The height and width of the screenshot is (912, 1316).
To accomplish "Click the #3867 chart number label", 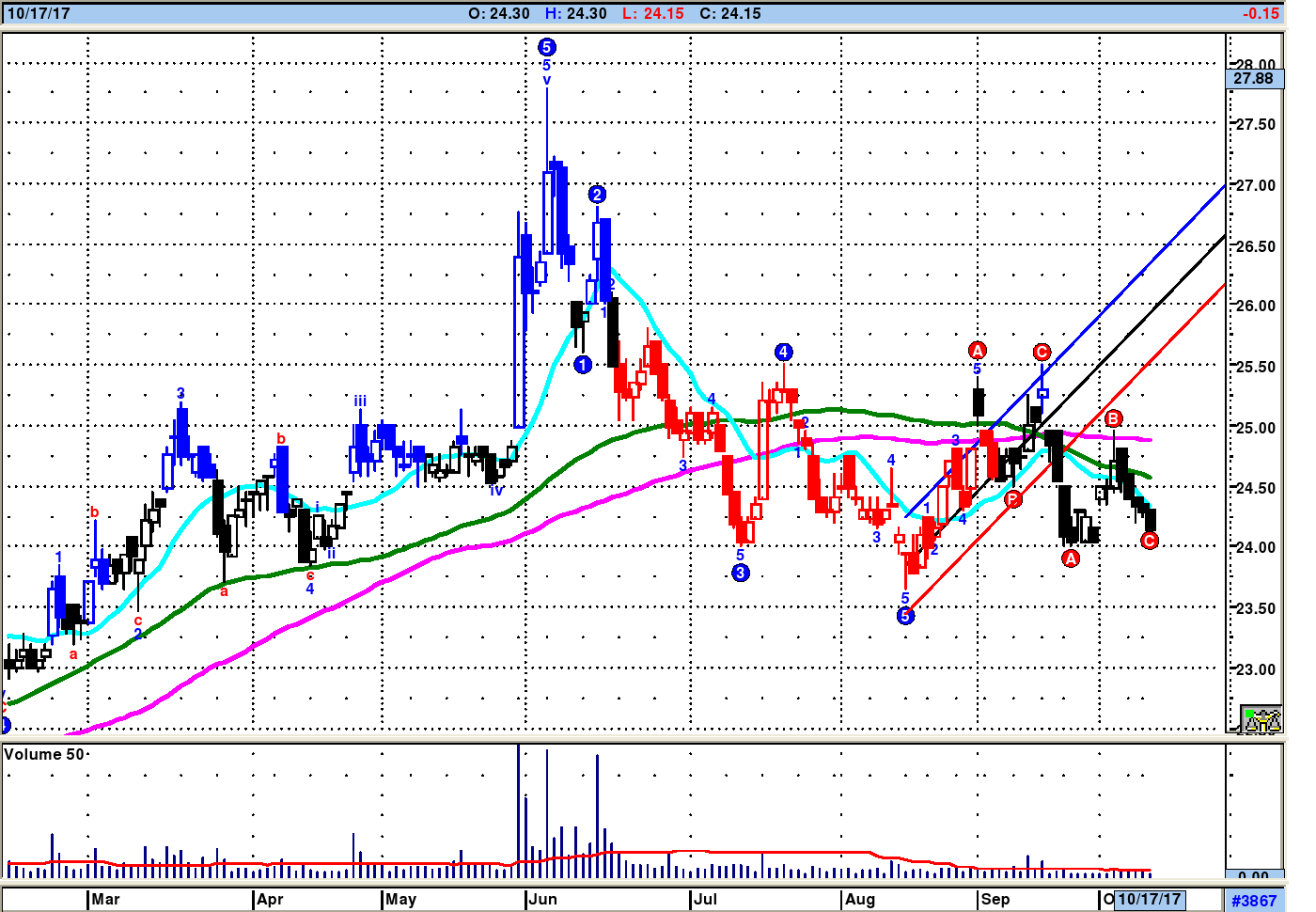I will pos(1254,901).
